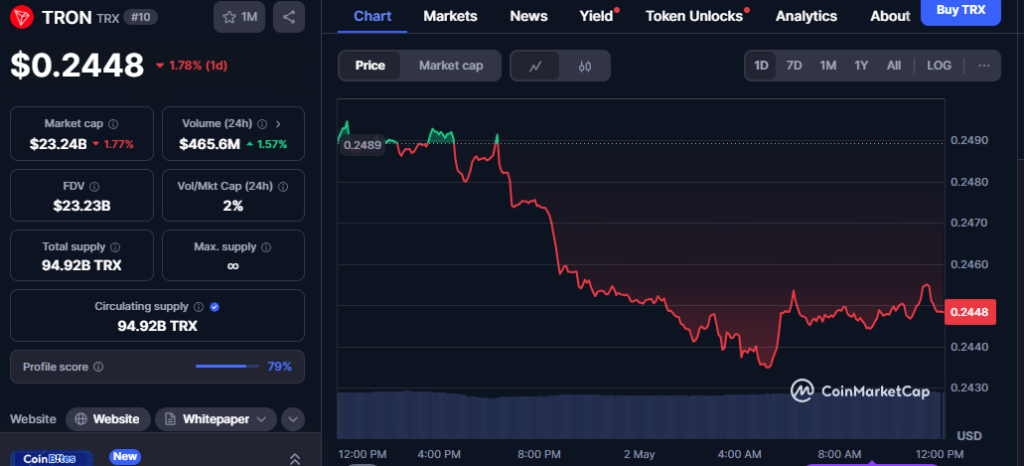Open Circulating supply info icon
Screen dimensions: 1024x466
[x=199, y=307]
